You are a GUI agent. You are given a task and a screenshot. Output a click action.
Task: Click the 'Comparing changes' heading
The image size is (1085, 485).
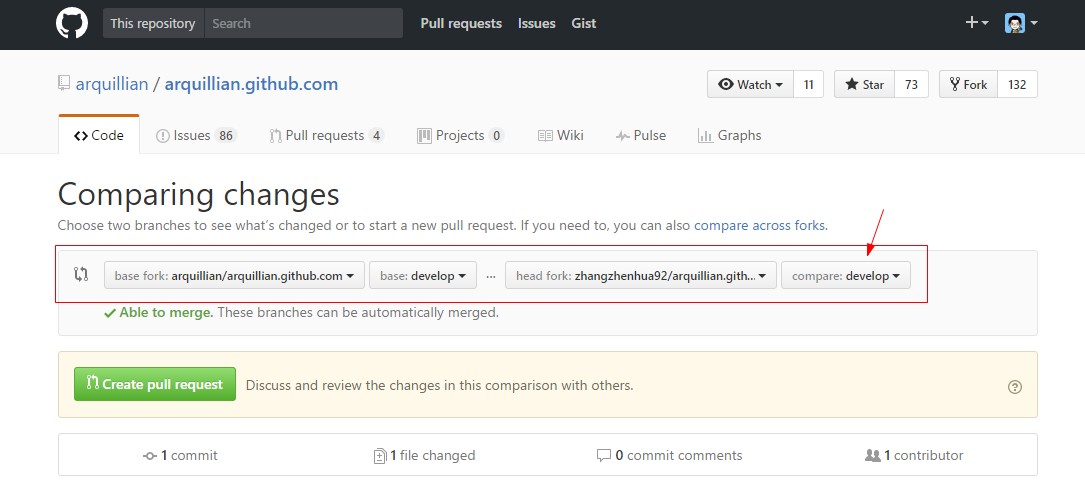point(199,194)
